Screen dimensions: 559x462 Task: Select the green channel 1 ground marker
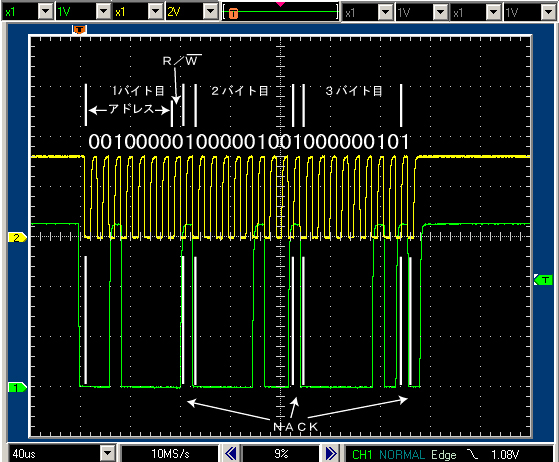point(17,387)
